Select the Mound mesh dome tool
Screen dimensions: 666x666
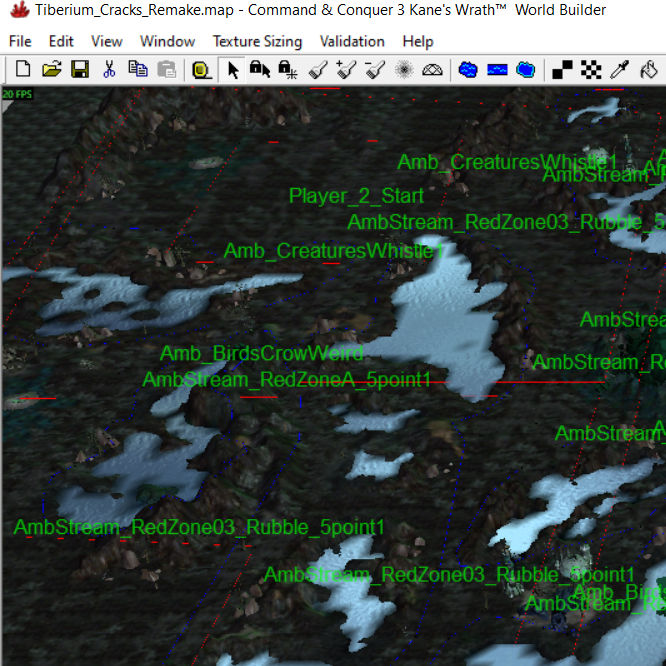click(432, 69)
